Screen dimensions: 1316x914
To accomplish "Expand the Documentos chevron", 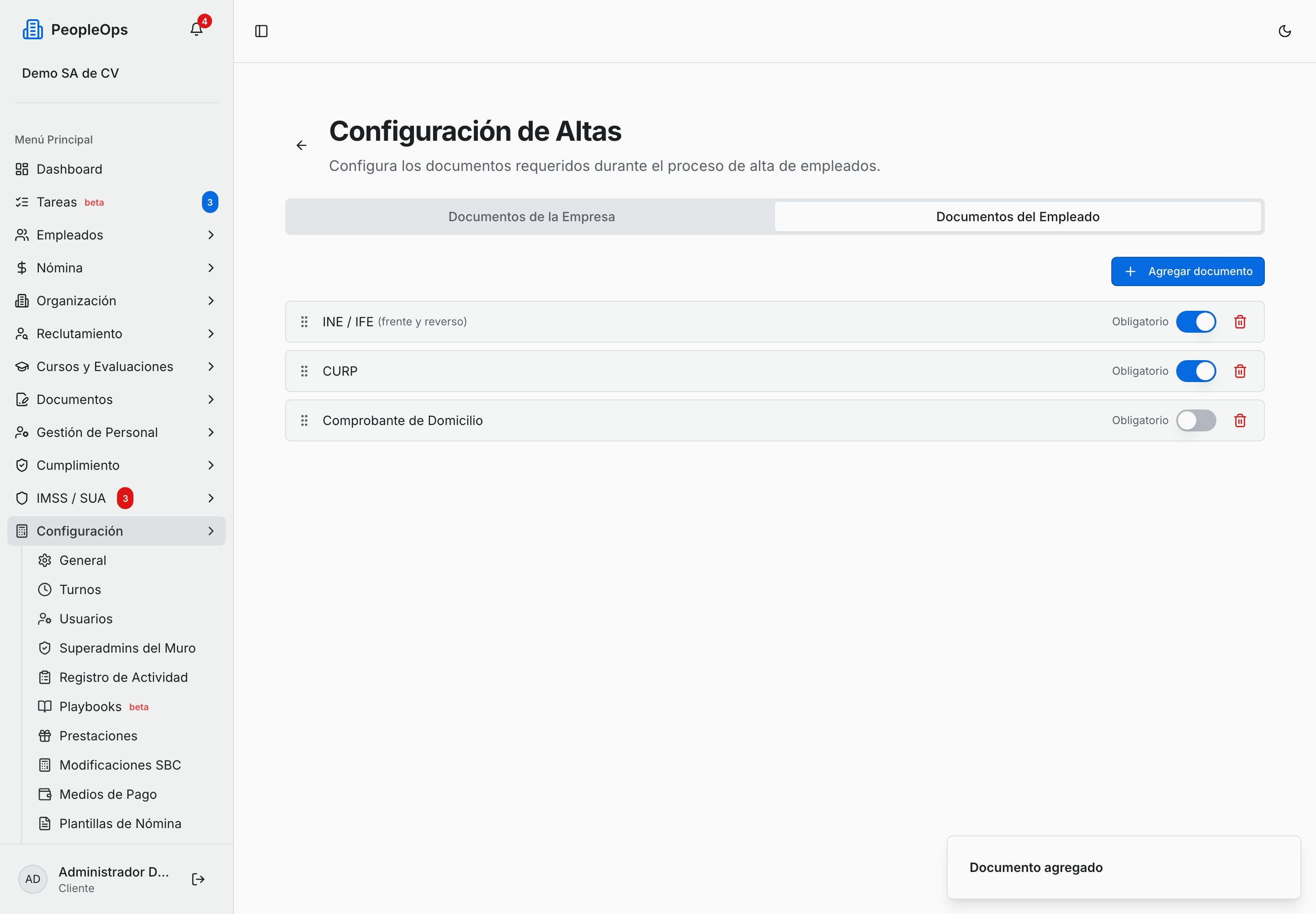I will click(x=211, y=399).
